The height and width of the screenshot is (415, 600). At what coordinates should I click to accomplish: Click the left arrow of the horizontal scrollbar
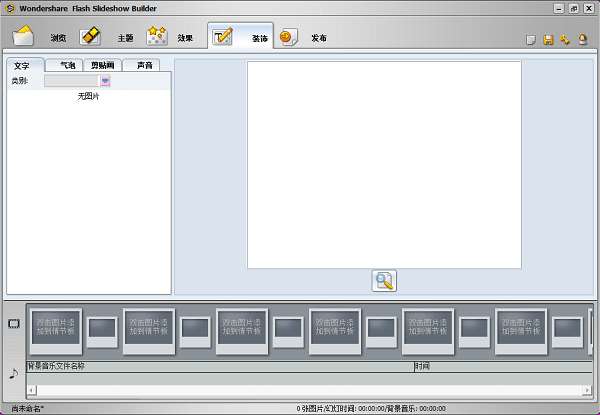point(32,390)
